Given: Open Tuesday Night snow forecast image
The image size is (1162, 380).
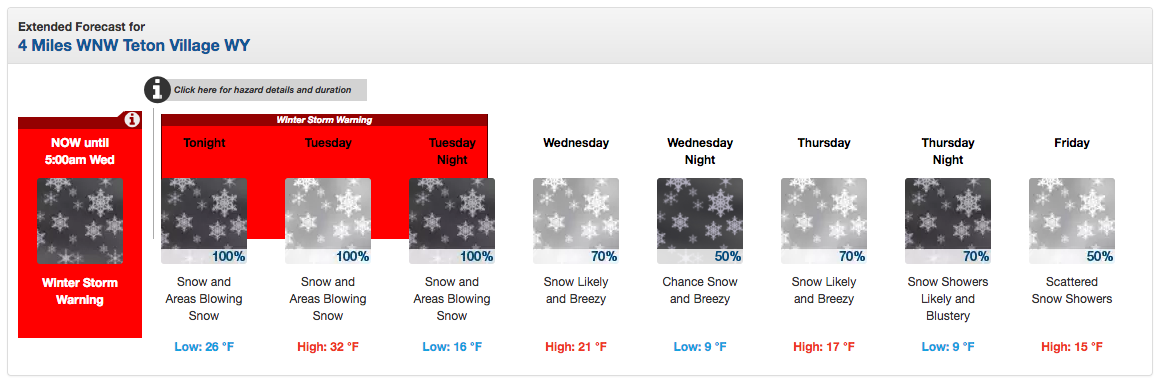Looking at the screenshot, I should pyautogui.click(x=451, y=221).
